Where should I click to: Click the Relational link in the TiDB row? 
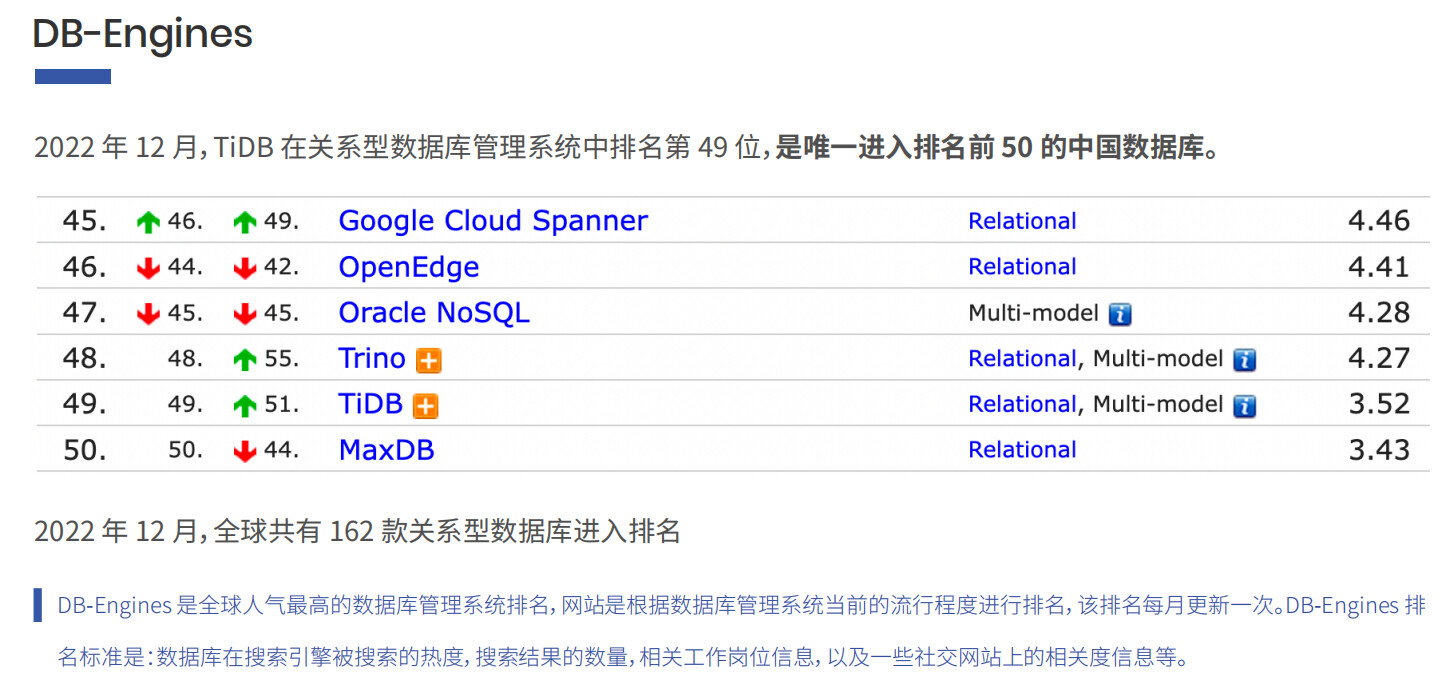pyautogui.click(x=1022, y=404)
